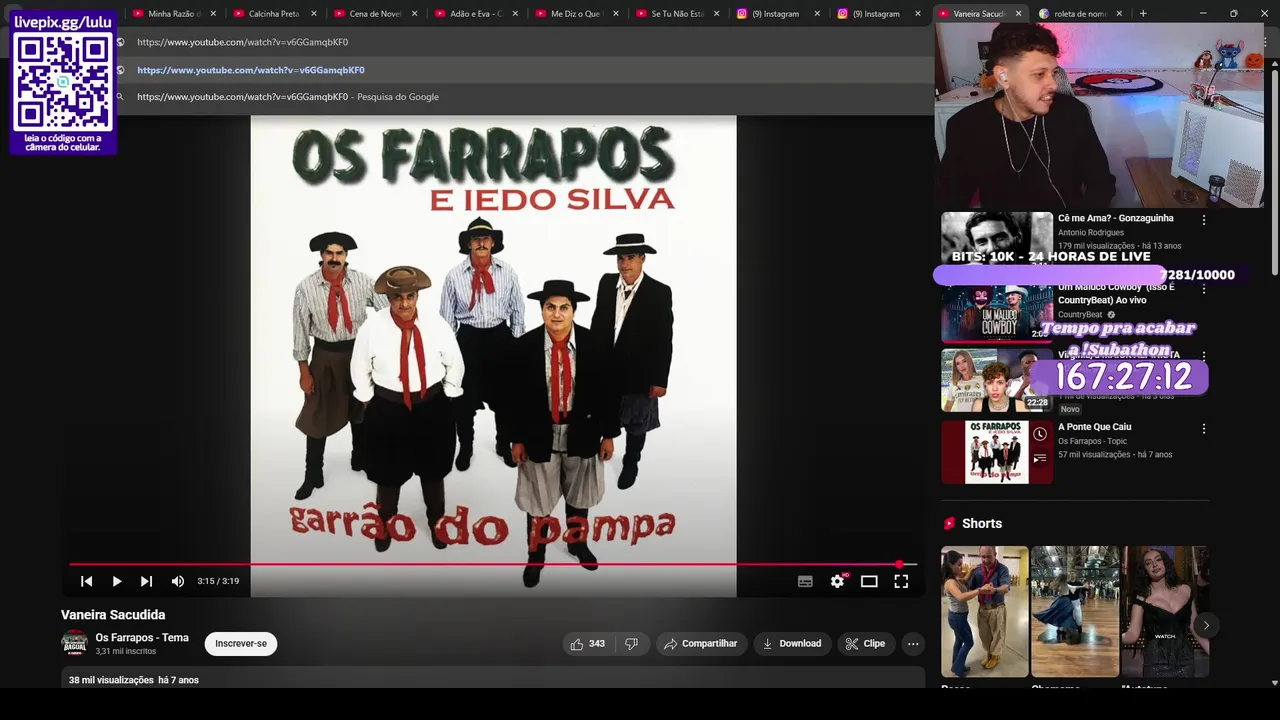Switch to Cena de Novela browser tab

[374, 14]
